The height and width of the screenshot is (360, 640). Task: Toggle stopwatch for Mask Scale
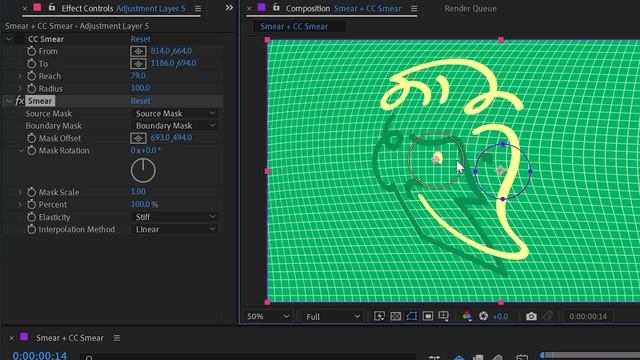(31, 192)
